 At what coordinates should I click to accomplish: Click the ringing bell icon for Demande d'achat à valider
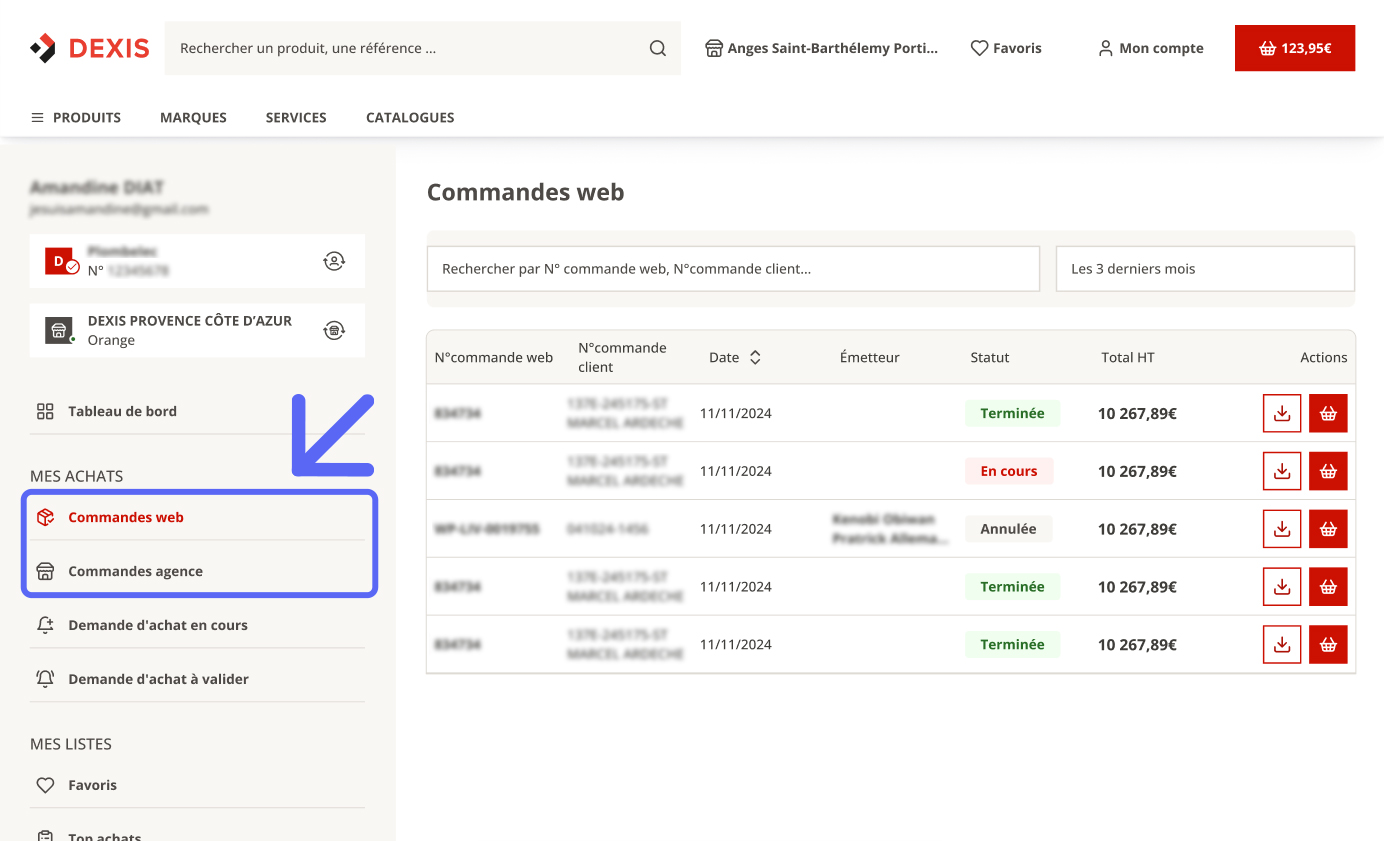pyautogui.click(x=45, y=679)
